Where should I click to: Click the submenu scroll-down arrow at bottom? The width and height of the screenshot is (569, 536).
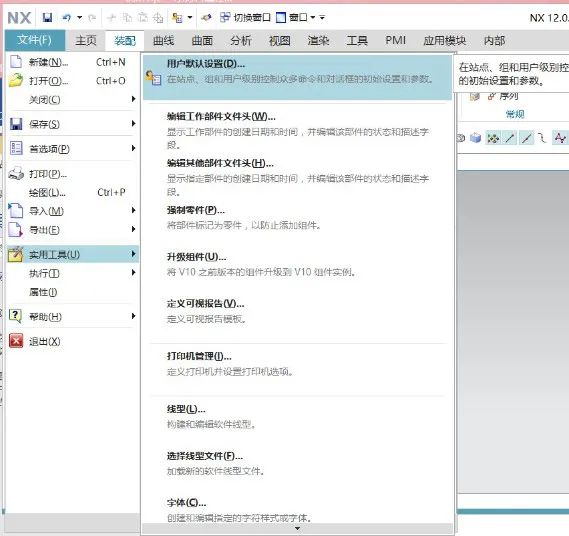297,528
